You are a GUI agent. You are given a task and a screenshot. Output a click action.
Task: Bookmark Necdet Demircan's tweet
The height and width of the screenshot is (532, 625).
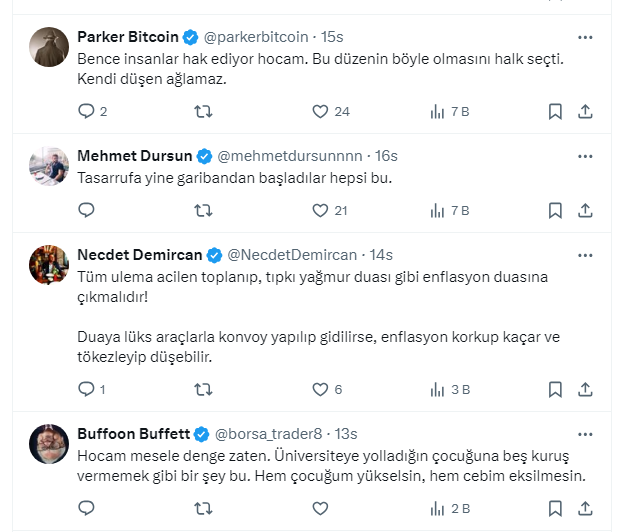[x=555, y=389]
